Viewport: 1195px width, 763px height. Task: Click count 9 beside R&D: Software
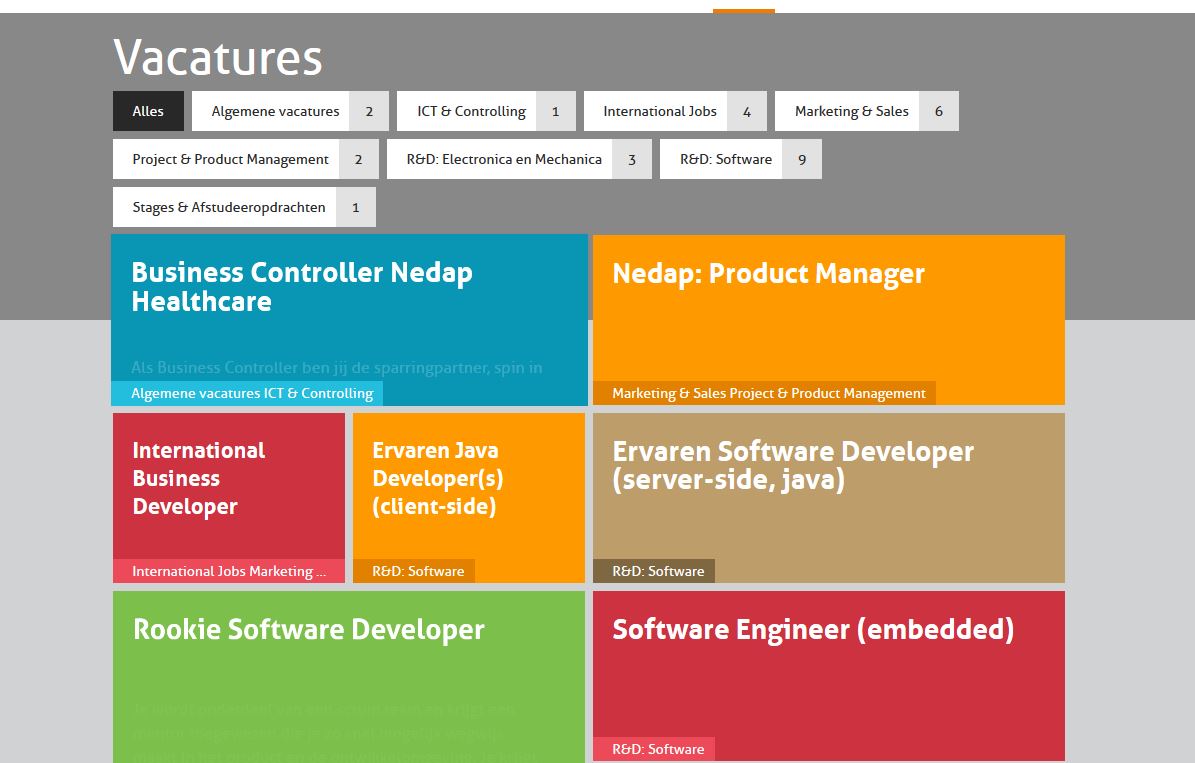click(x=802, y=159)
